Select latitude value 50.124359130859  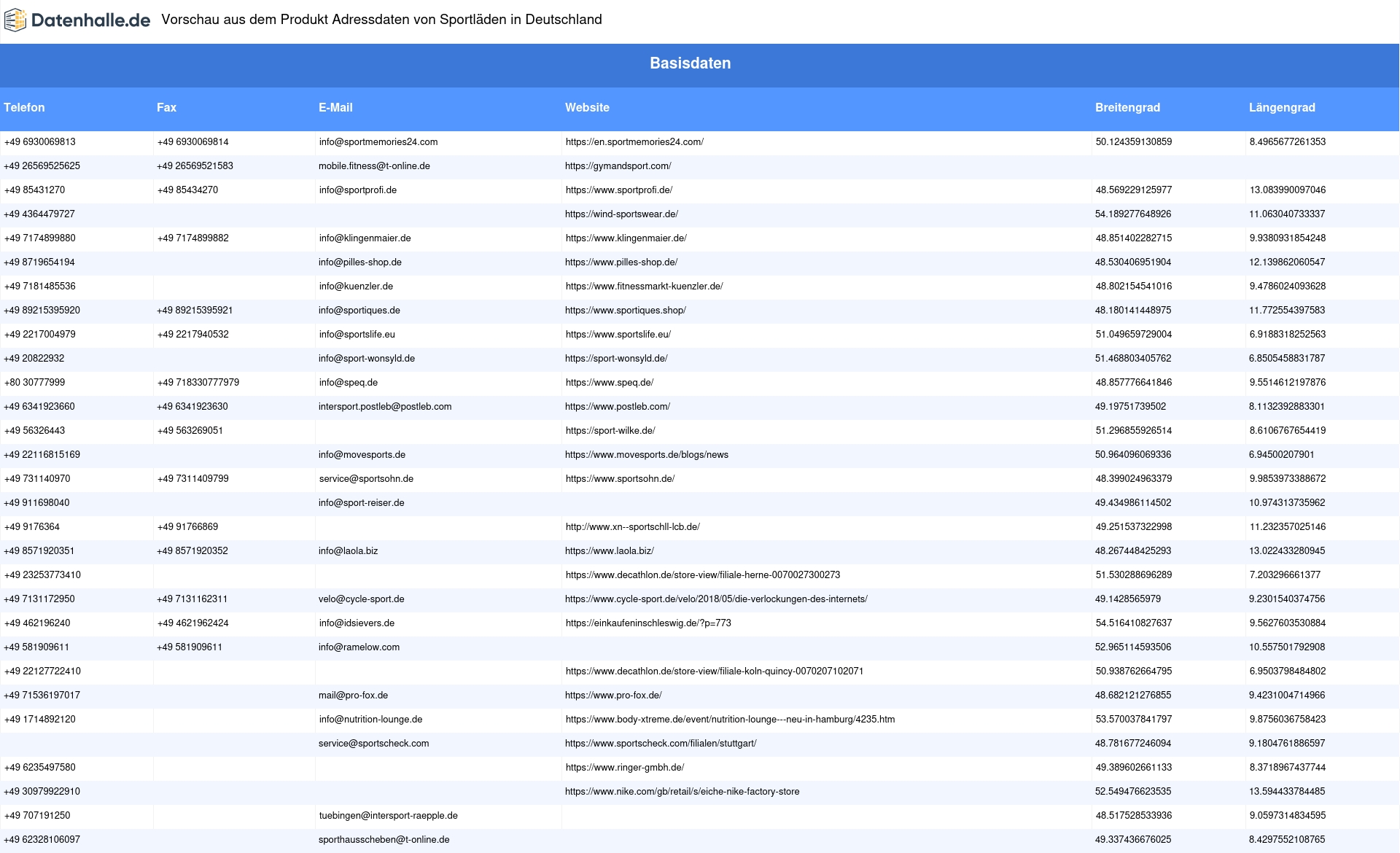click(x=1134, y=142)
